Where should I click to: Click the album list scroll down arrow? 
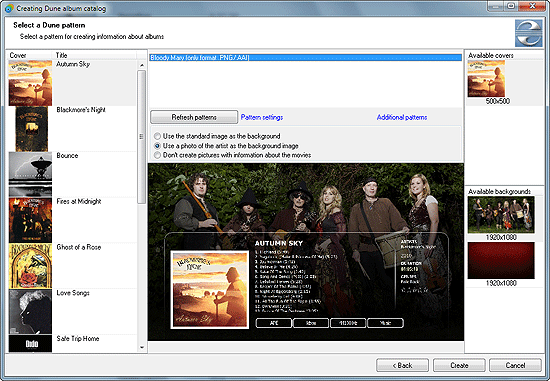tap(142, 347)
